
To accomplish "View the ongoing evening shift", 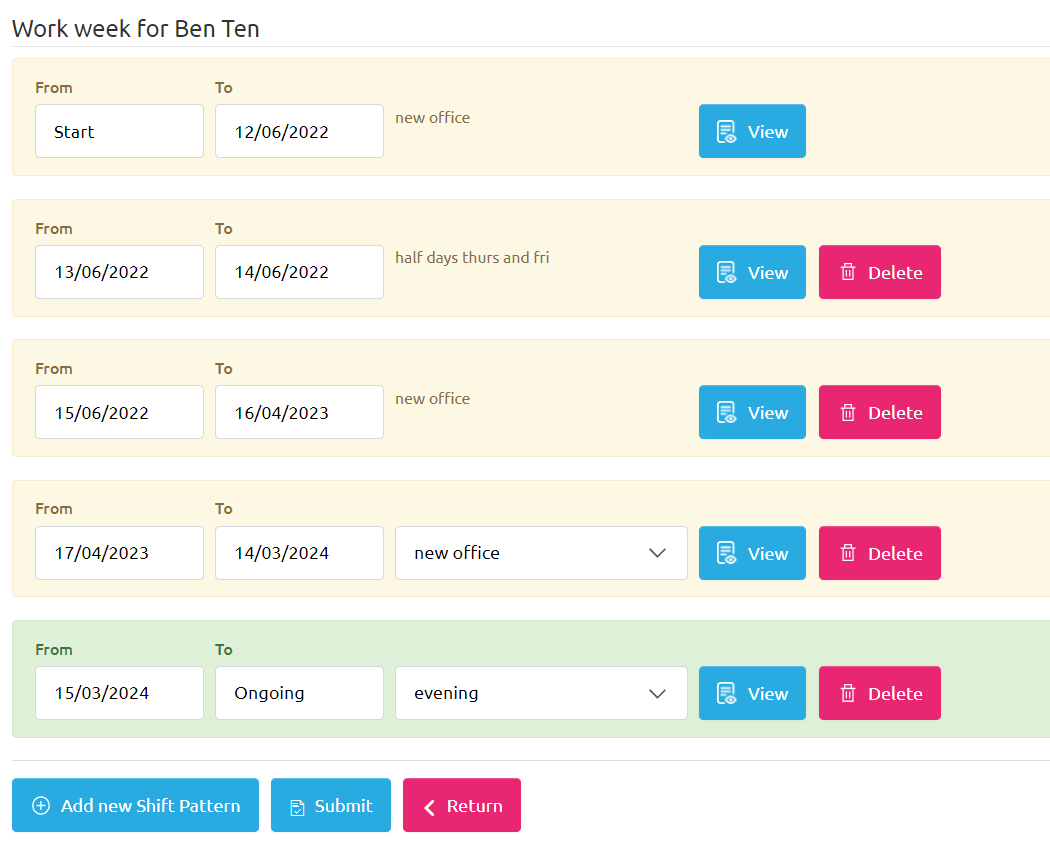I will 752,694.
